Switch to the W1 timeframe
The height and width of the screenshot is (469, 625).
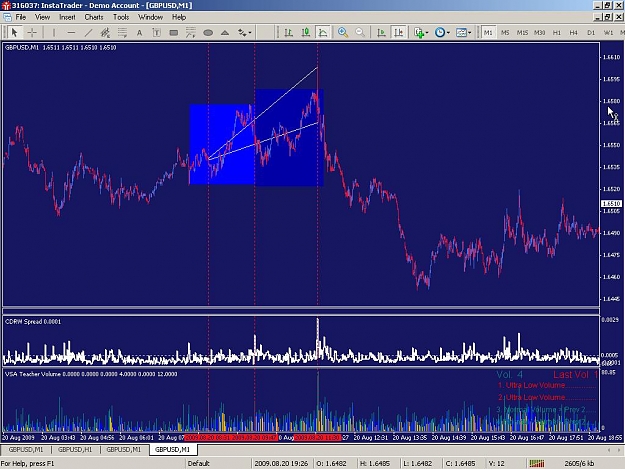coord(608,33)
